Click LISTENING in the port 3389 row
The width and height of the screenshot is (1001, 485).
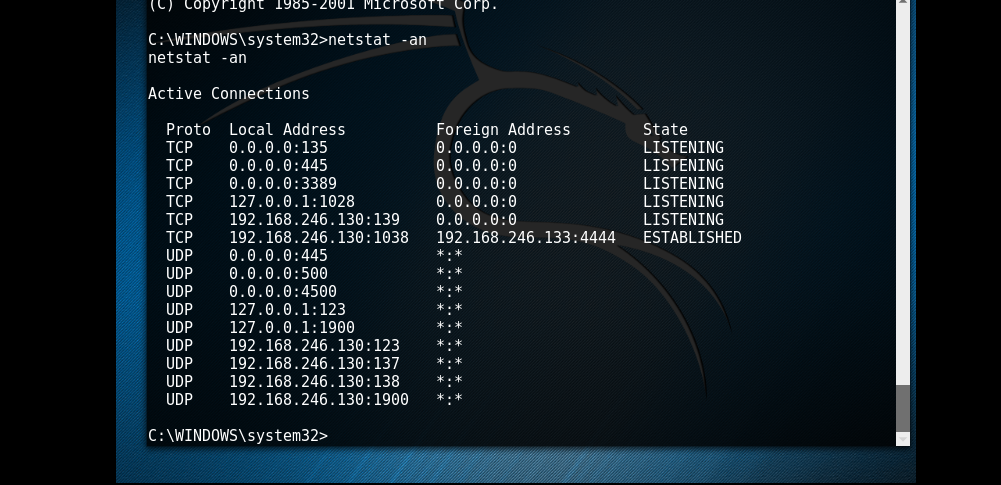click(x=683, y=184)
